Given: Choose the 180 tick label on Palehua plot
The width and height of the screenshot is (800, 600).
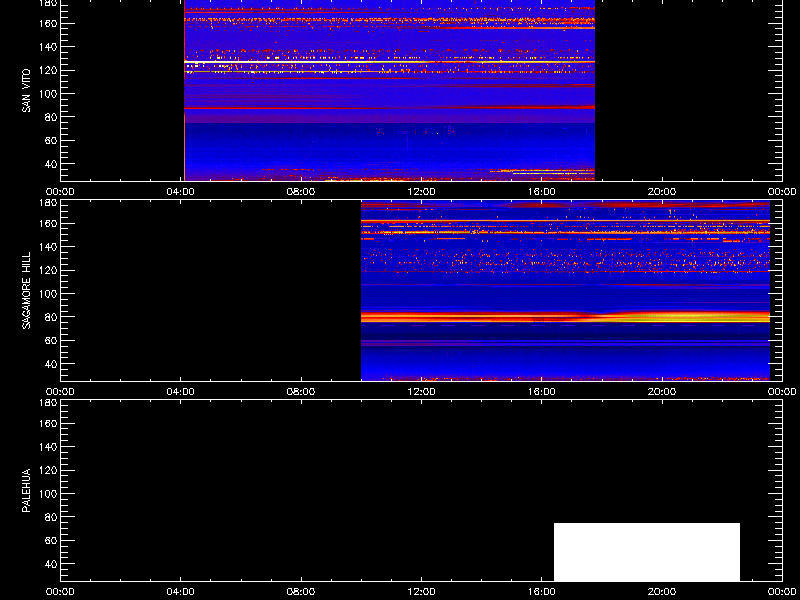Looking at the screenshot, I should coord(49,402).
